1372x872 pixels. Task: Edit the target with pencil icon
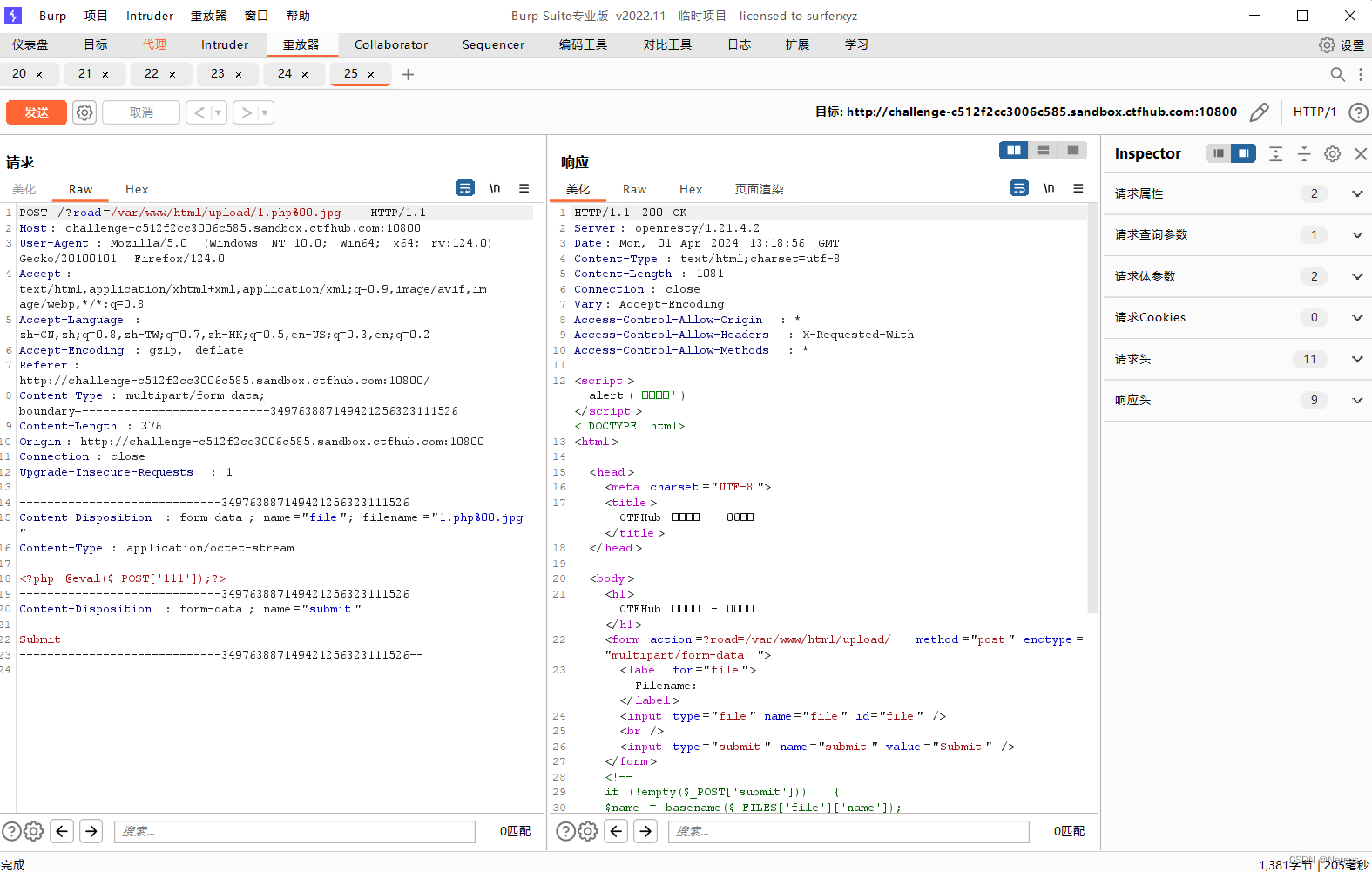tap(1259, 112)
